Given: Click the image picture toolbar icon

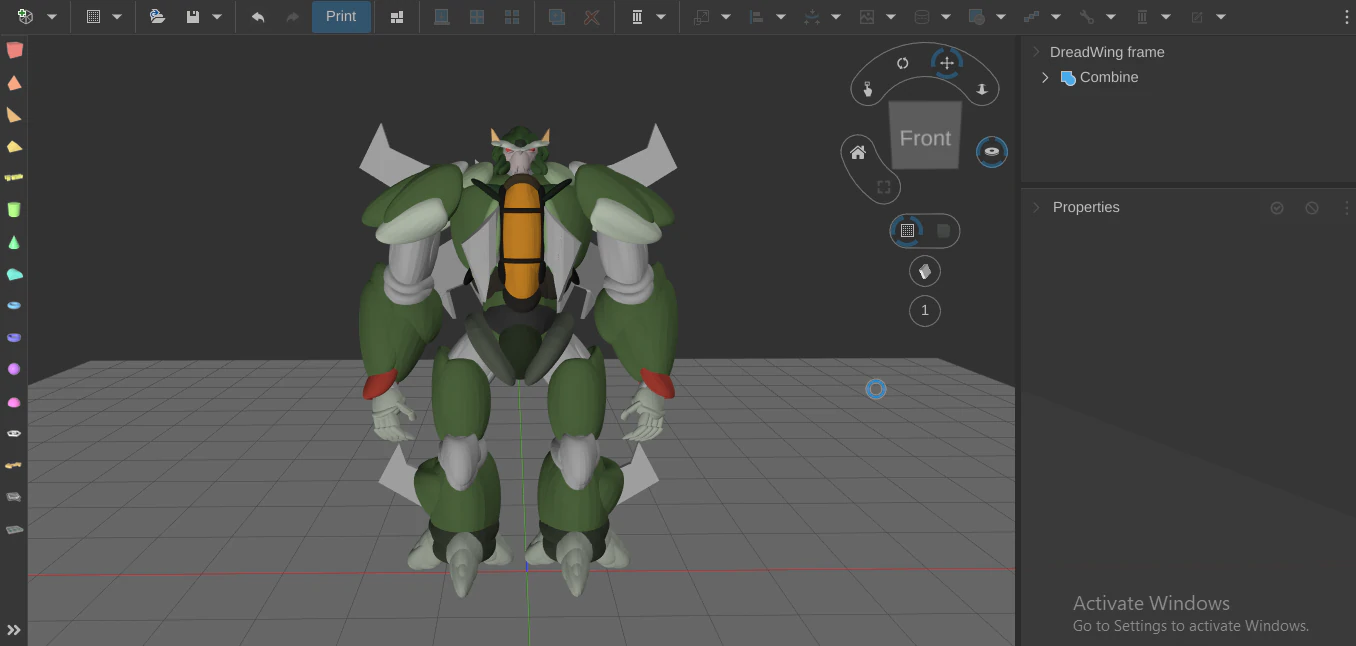Looking at the screenshot, I should (x=866, y=17).
